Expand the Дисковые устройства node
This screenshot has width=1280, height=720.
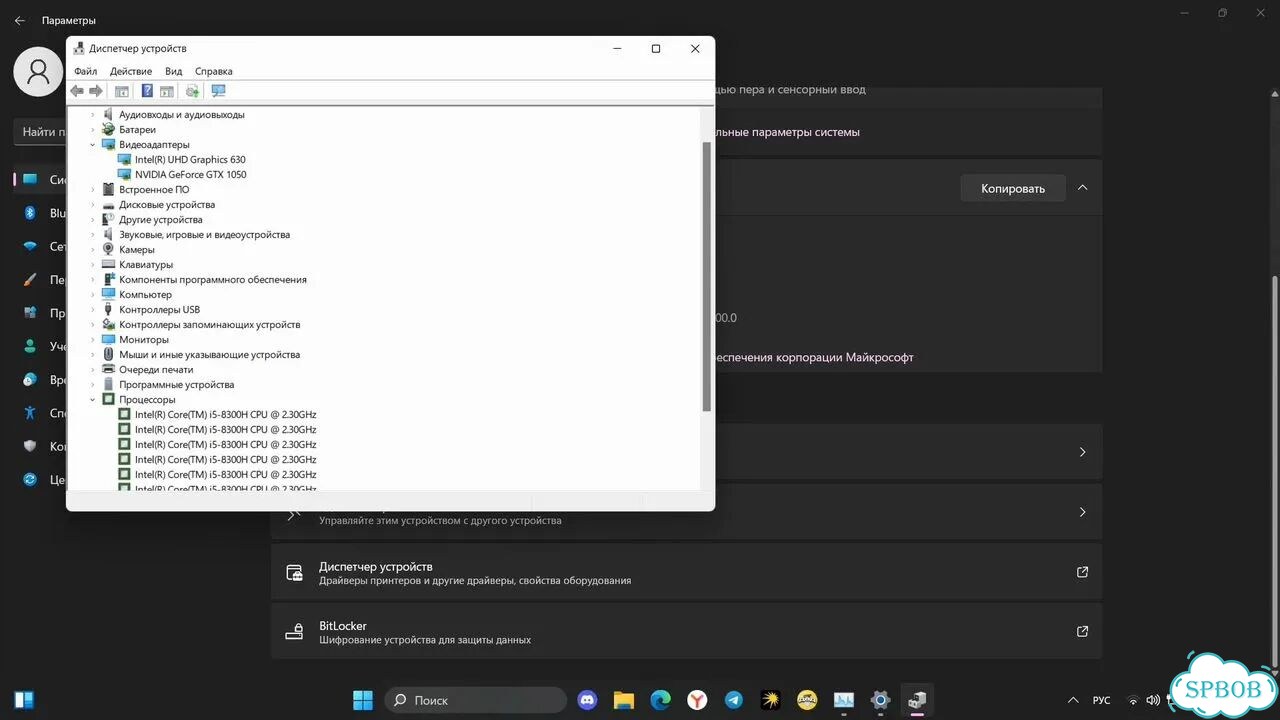tap(93, 204)
